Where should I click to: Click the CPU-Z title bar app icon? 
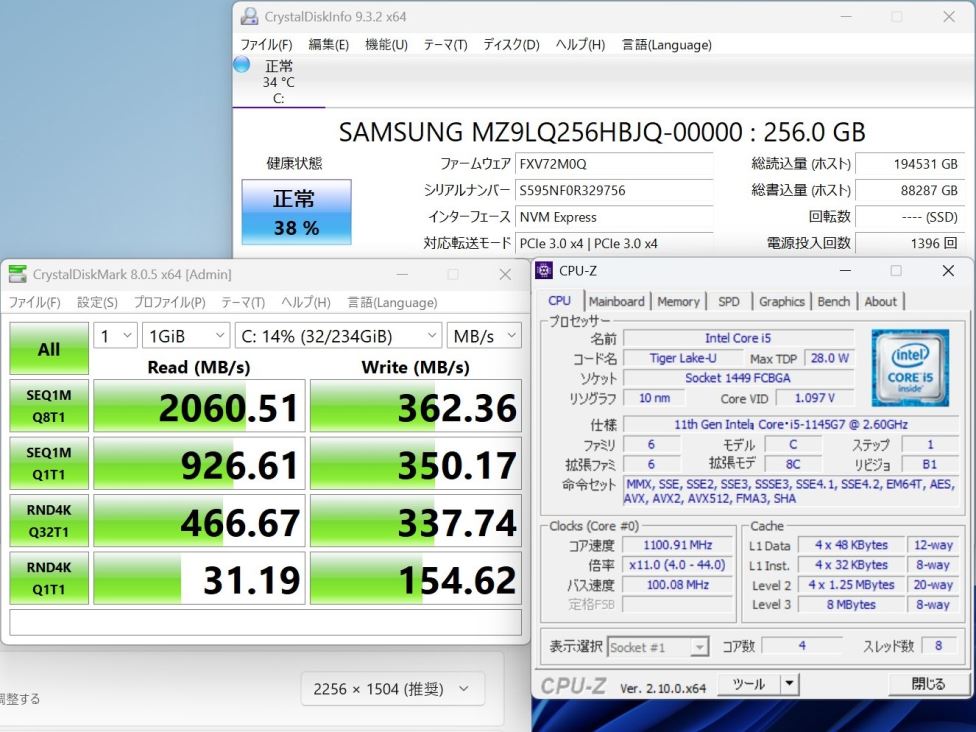[544, 270]
